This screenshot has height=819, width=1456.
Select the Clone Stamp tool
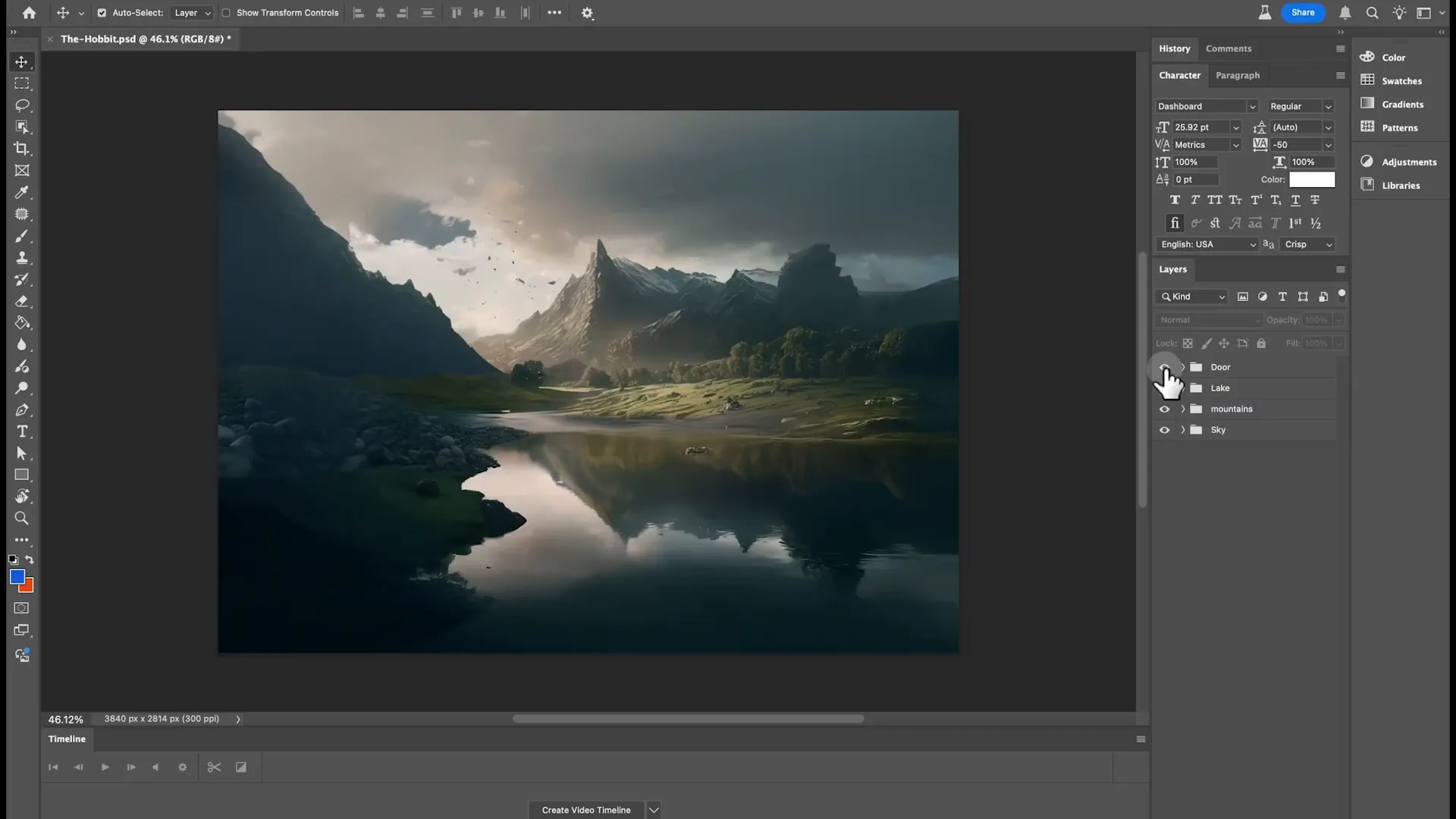click(21, 258)
